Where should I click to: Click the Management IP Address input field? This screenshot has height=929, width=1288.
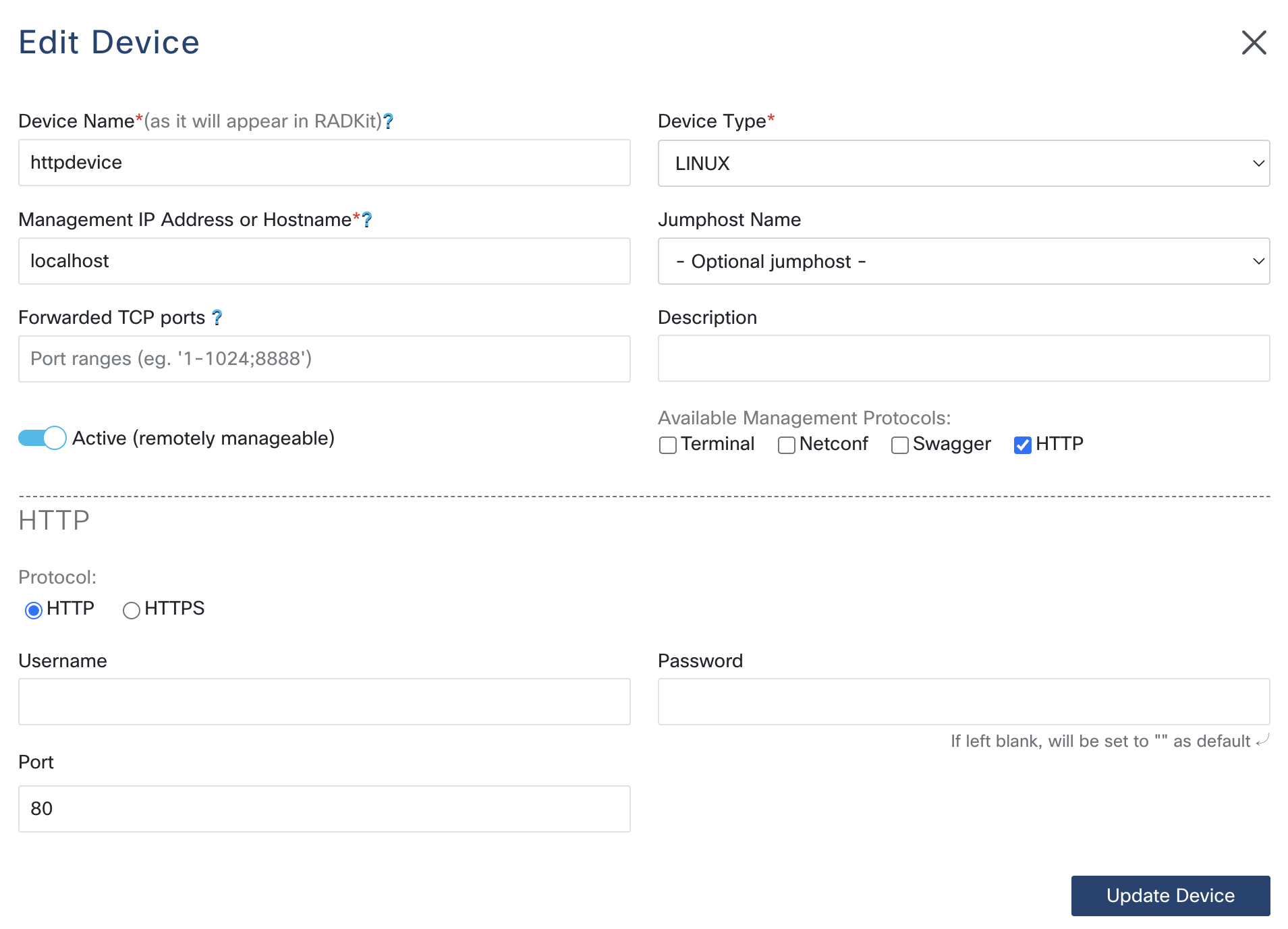coord(325,261)
